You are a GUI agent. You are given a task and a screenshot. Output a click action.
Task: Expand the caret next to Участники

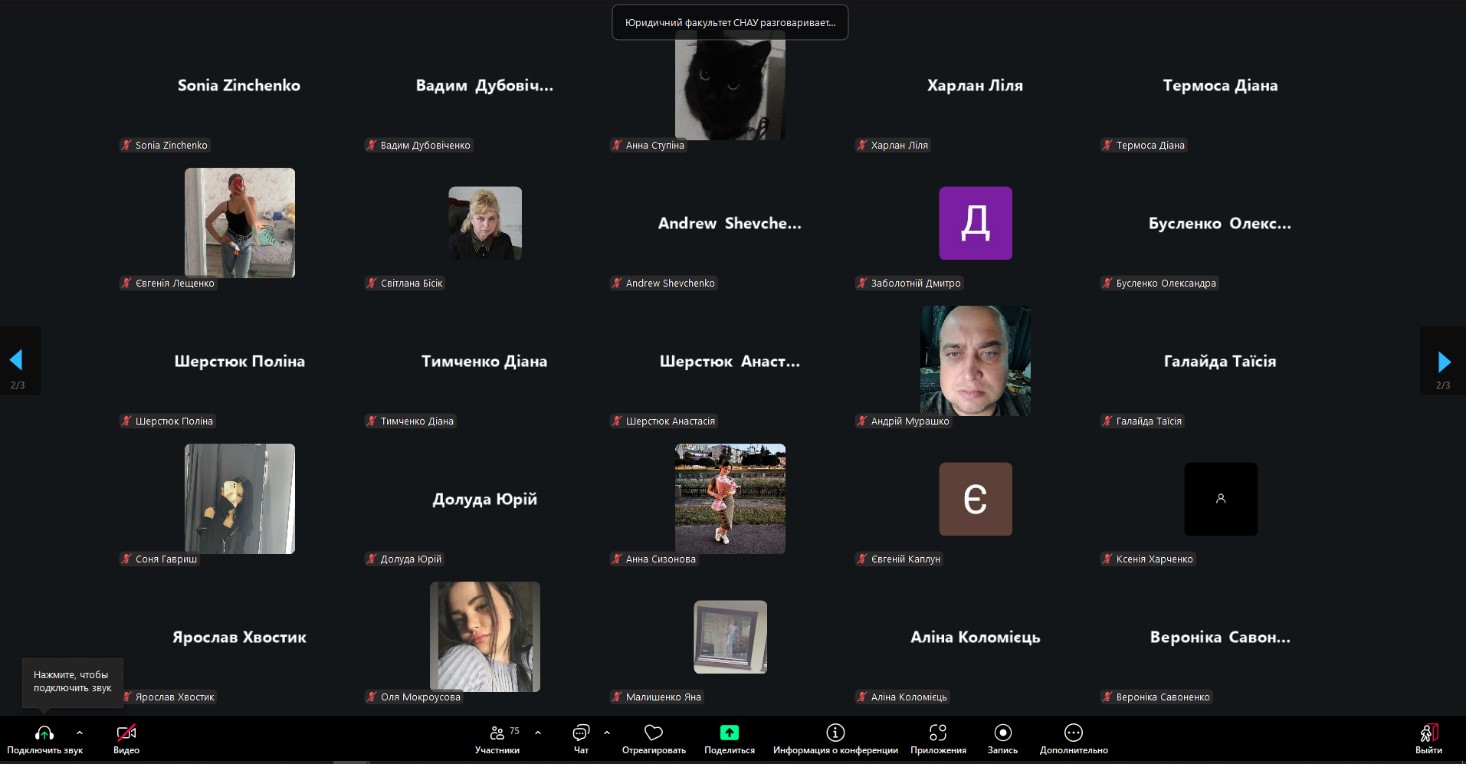[538, 732]
